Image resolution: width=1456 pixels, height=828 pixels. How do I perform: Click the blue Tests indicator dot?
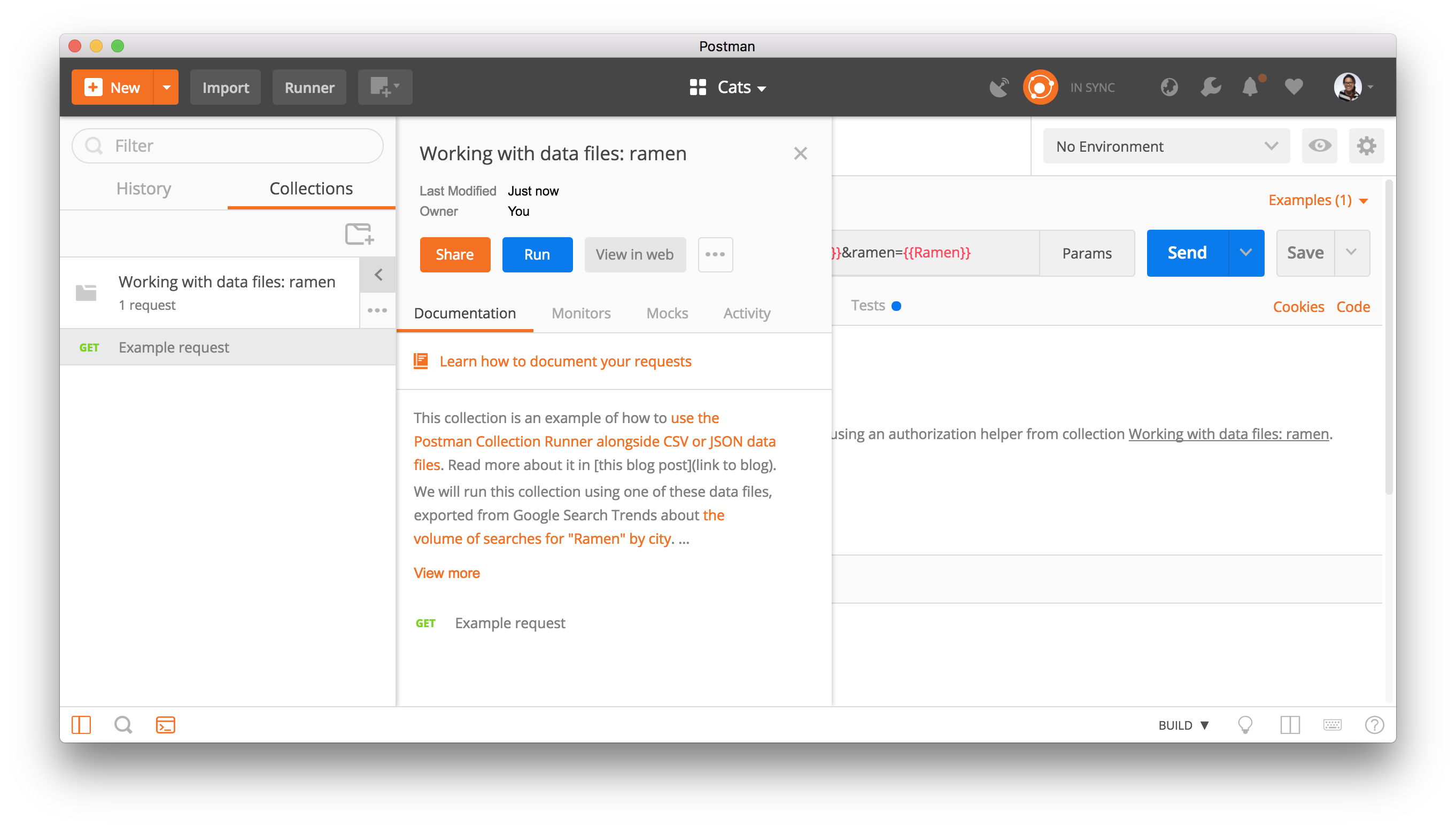[897, 306]
